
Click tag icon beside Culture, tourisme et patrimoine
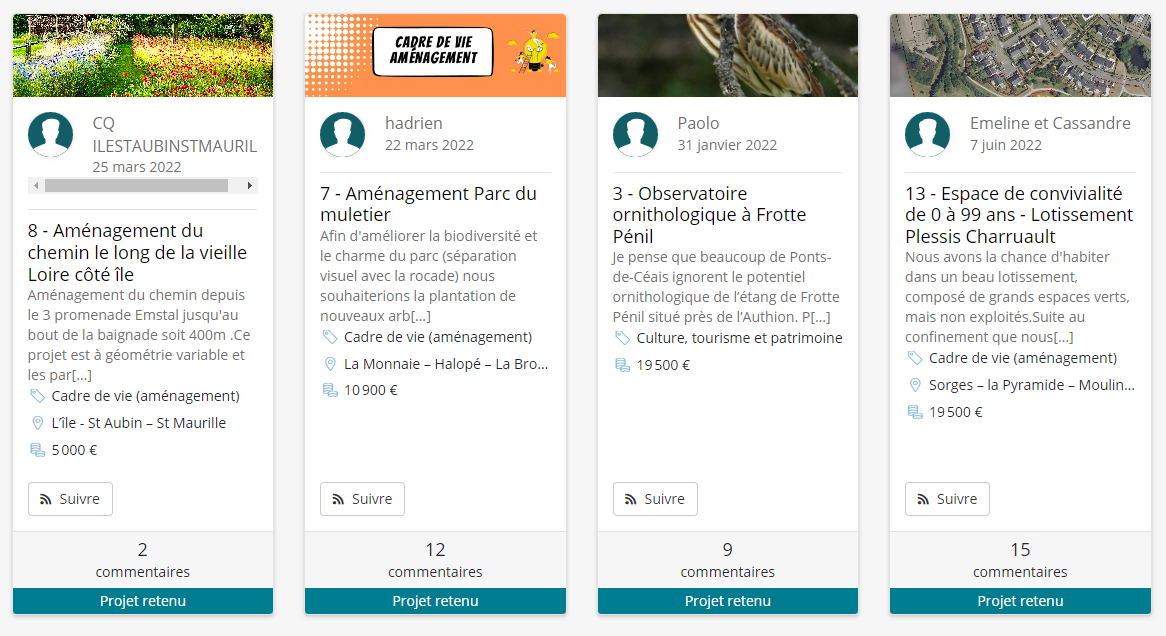pyautogui.click(x=622, y=338)
